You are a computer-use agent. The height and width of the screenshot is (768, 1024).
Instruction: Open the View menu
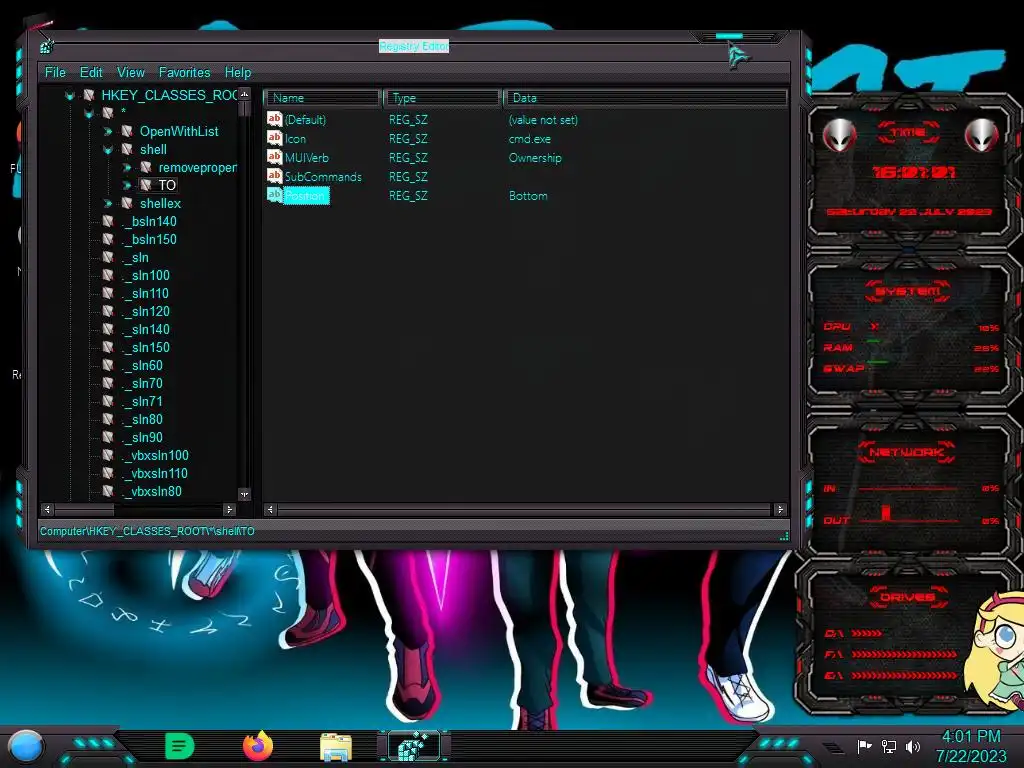131,72
